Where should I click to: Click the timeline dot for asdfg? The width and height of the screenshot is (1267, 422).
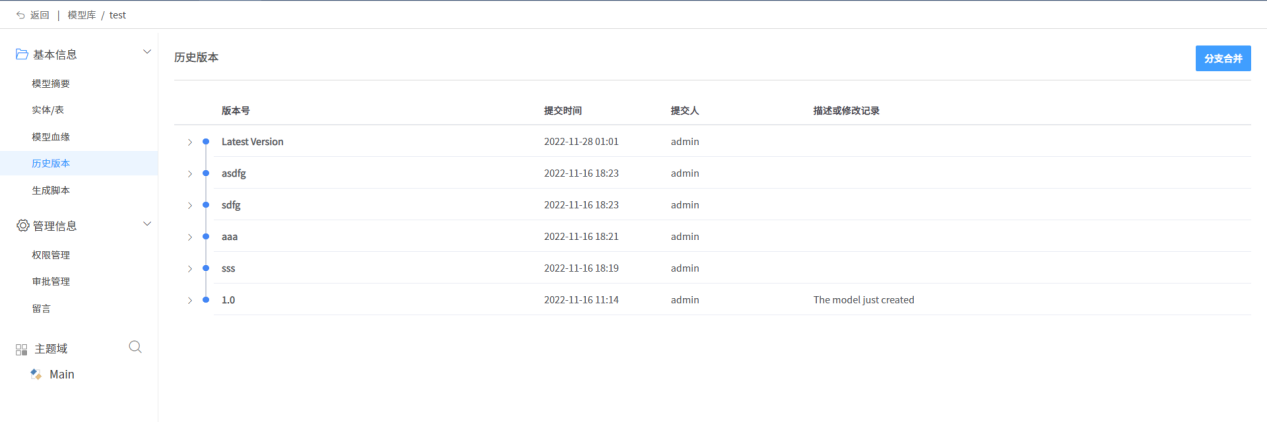pos(206,173)
